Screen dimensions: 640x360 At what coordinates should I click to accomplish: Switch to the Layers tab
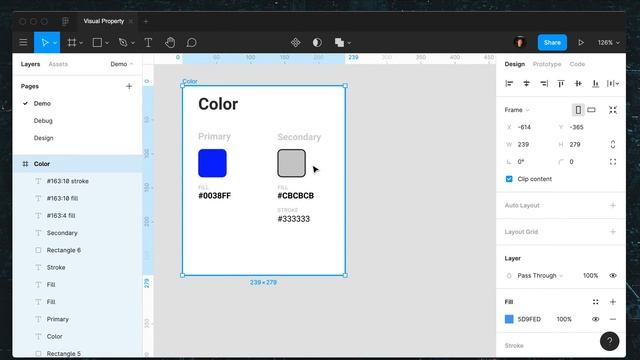[30, 64]
